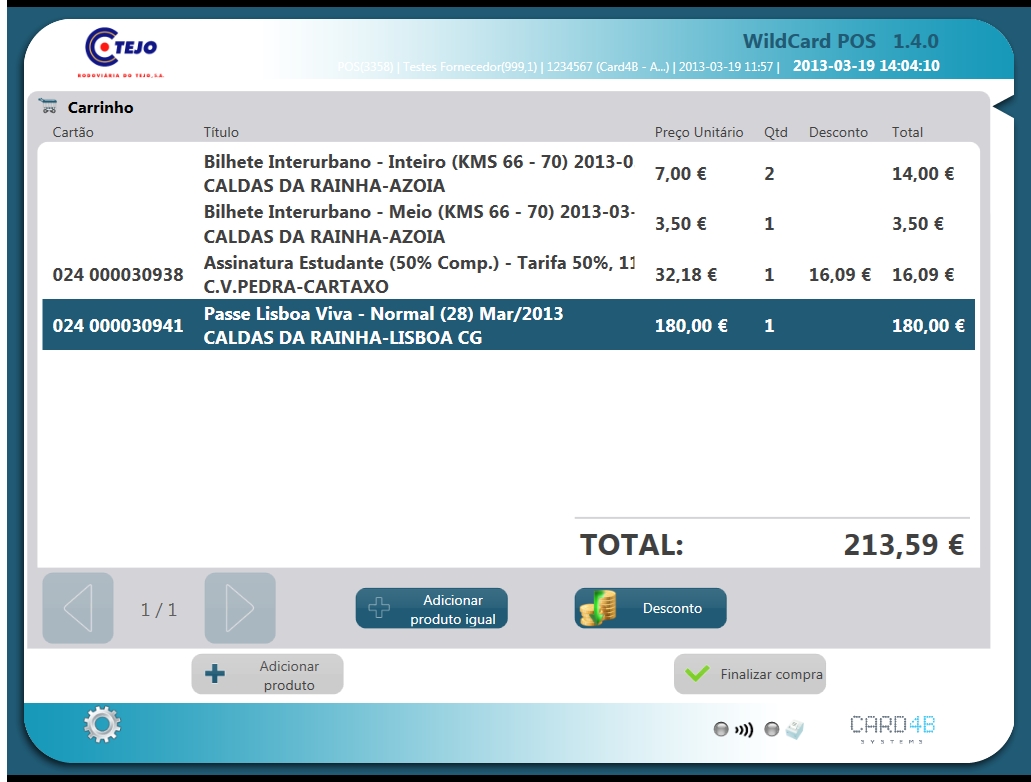Click the Card4B Systems logo

[892, 729]
